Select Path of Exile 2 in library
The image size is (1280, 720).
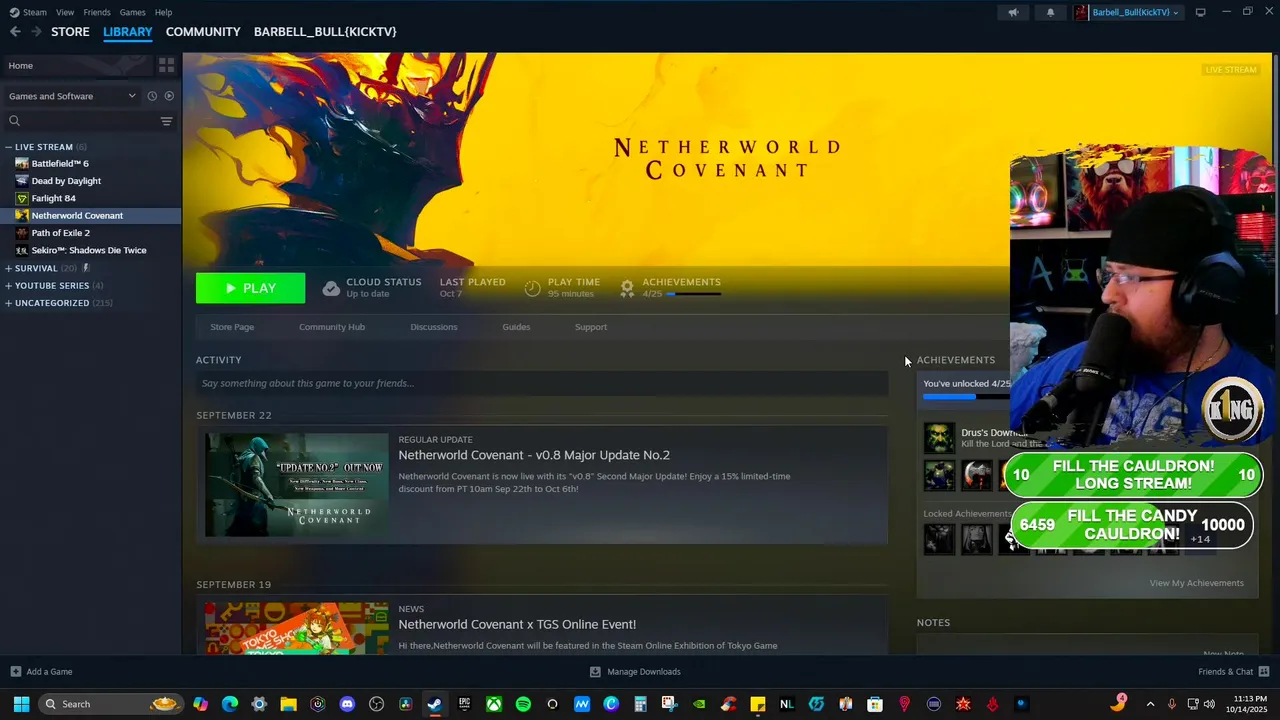60,233
